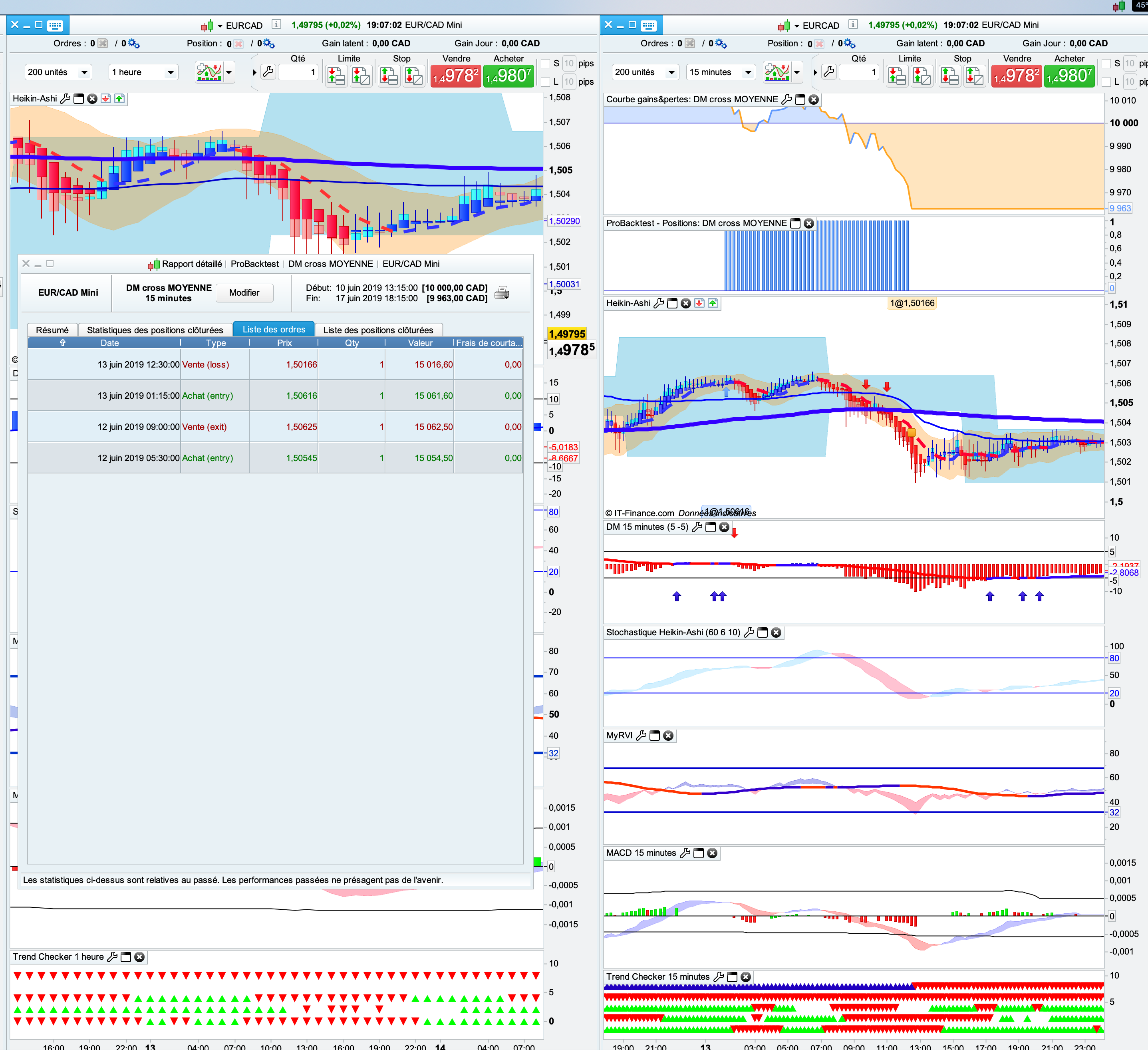Click the Modifier button in report
Image resolution: width=1148 pixels, height=1050 pixels.
click(244, 293)
